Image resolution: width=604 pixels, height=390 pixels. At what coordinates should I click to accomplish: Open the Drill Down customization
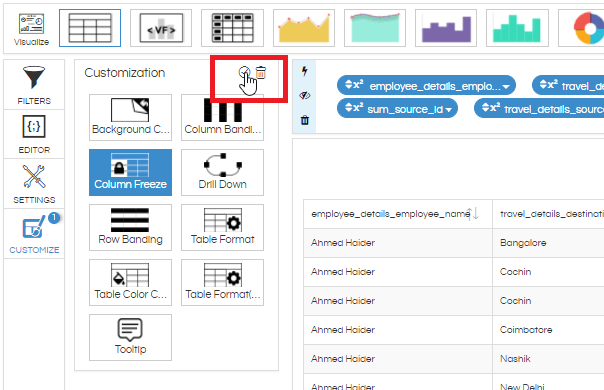[222, 172]
